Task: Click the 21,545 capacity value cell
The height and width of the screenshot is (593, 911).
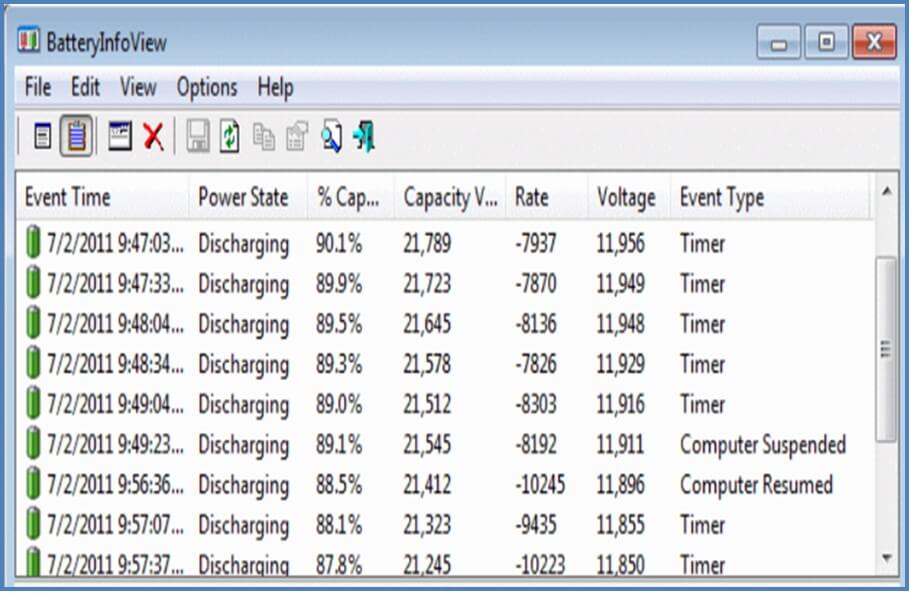Action: [427, 445]
